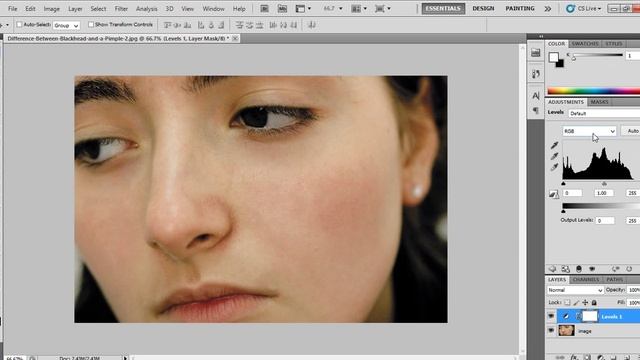640x360 pixels.
Task: Hide the image layer eye icon
Action: (x=551, y=331)
